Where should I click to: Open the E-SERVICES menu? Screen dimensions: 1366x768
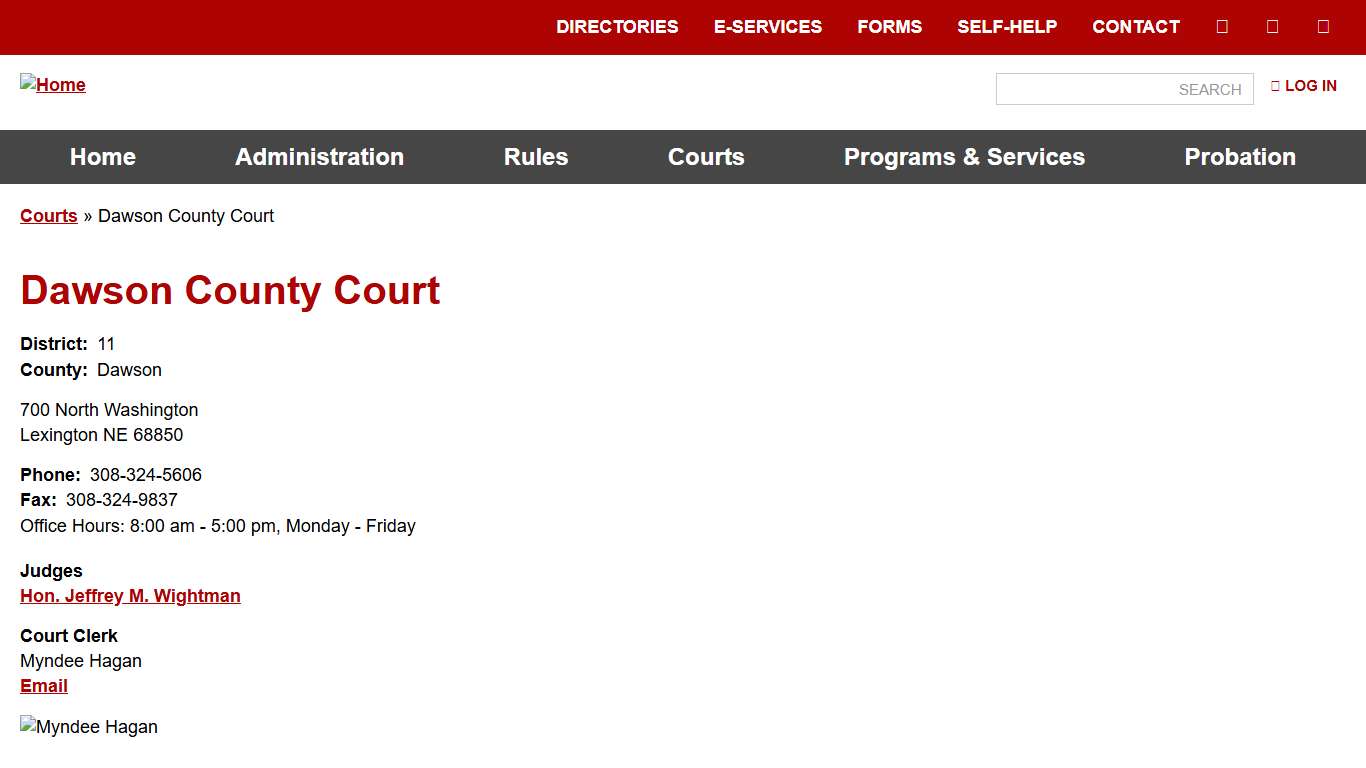point(768,27)
